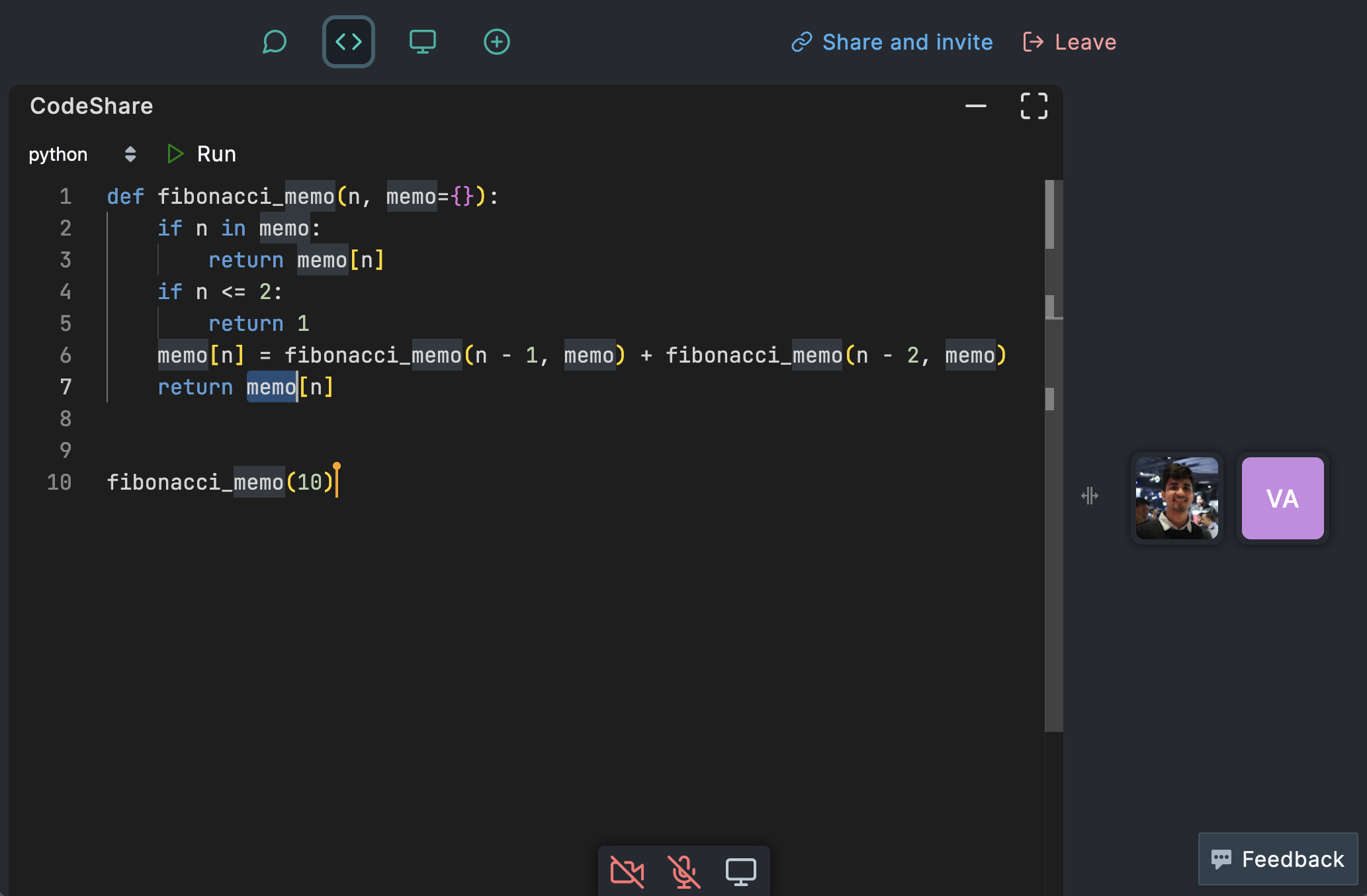Start screen sharing from bottom bar
Screen dimensions: 1367x896
point(741,872)
